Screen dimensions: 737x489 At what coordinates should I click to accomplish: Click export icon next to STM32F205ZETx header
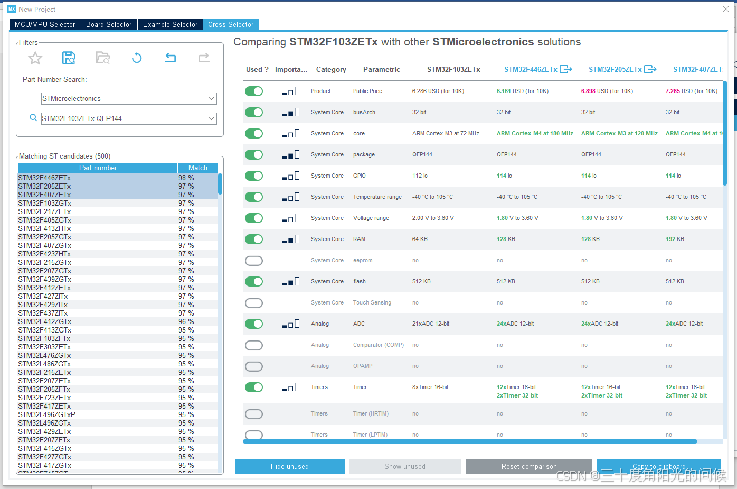coord(650,69)
